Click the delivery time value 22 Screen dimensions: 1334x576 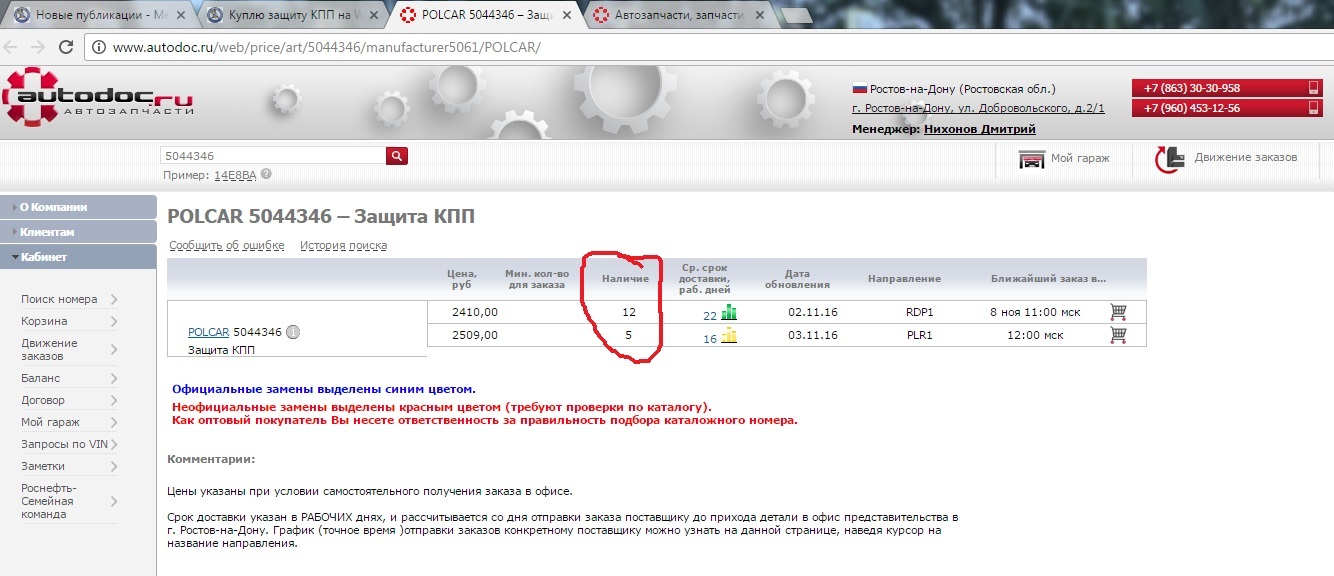[x=710, y=315]
